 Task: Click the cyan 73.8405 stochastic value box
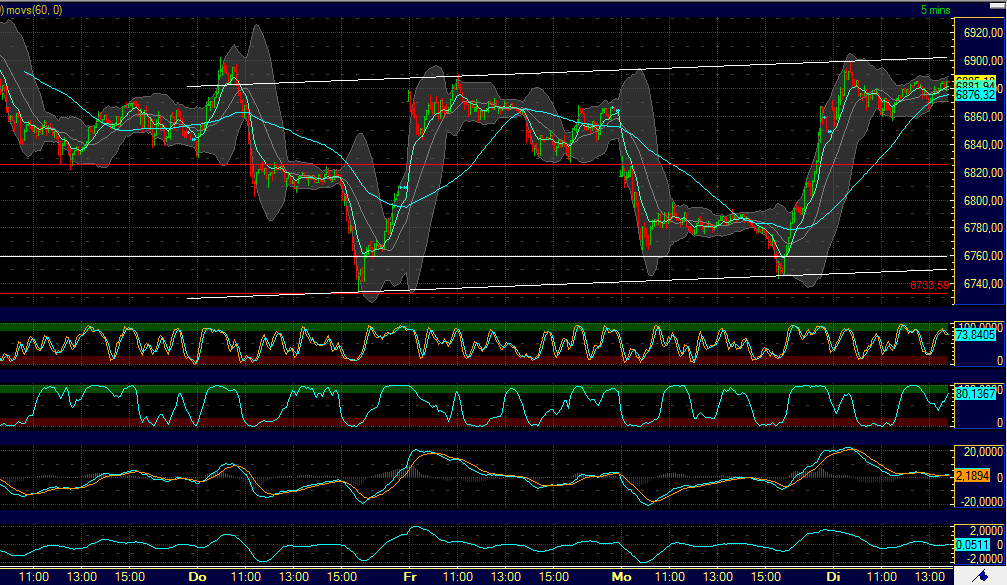coord(973,336)
